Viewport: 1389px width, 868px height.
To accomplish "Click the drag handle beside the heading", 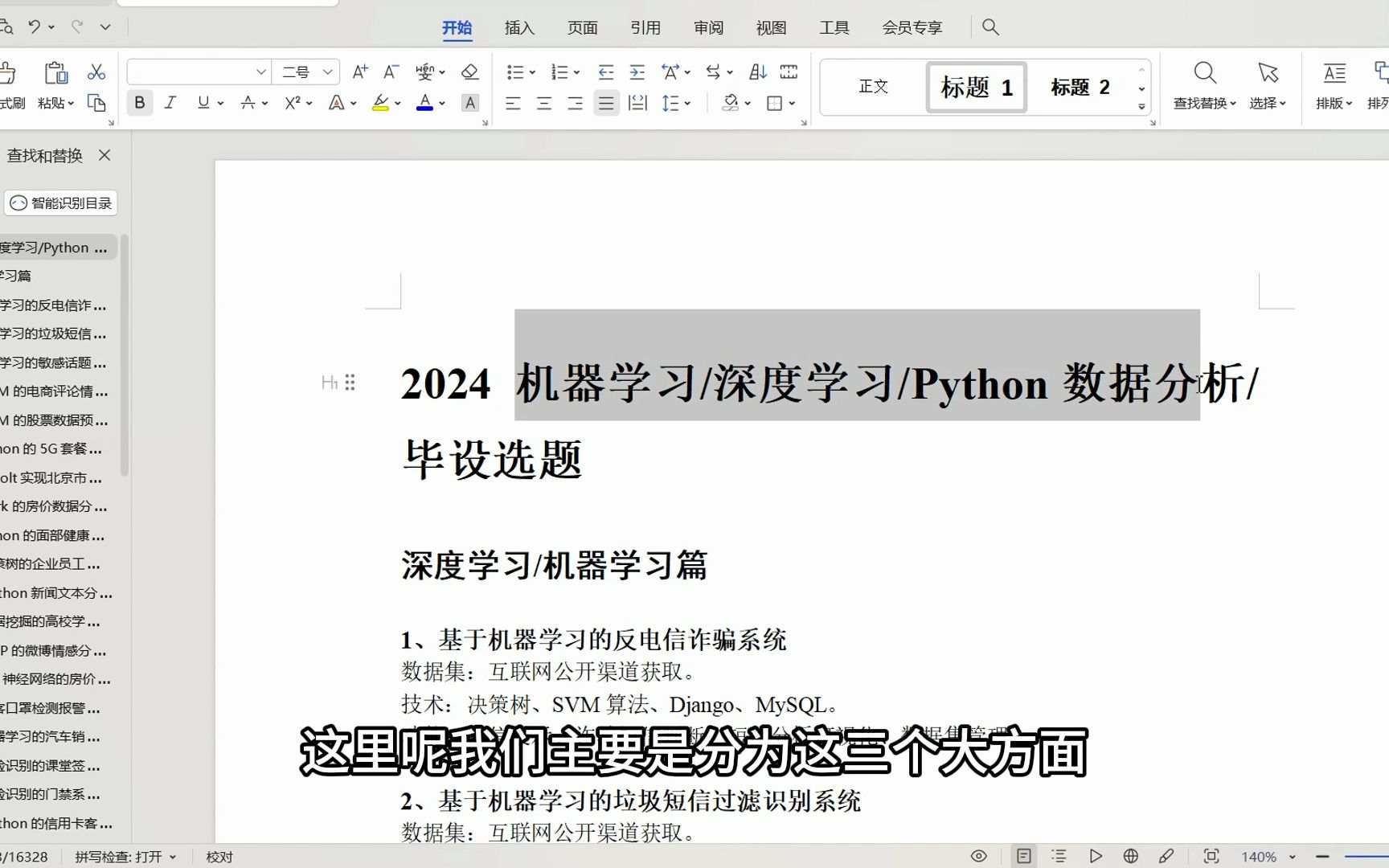I will pos(350,383).
